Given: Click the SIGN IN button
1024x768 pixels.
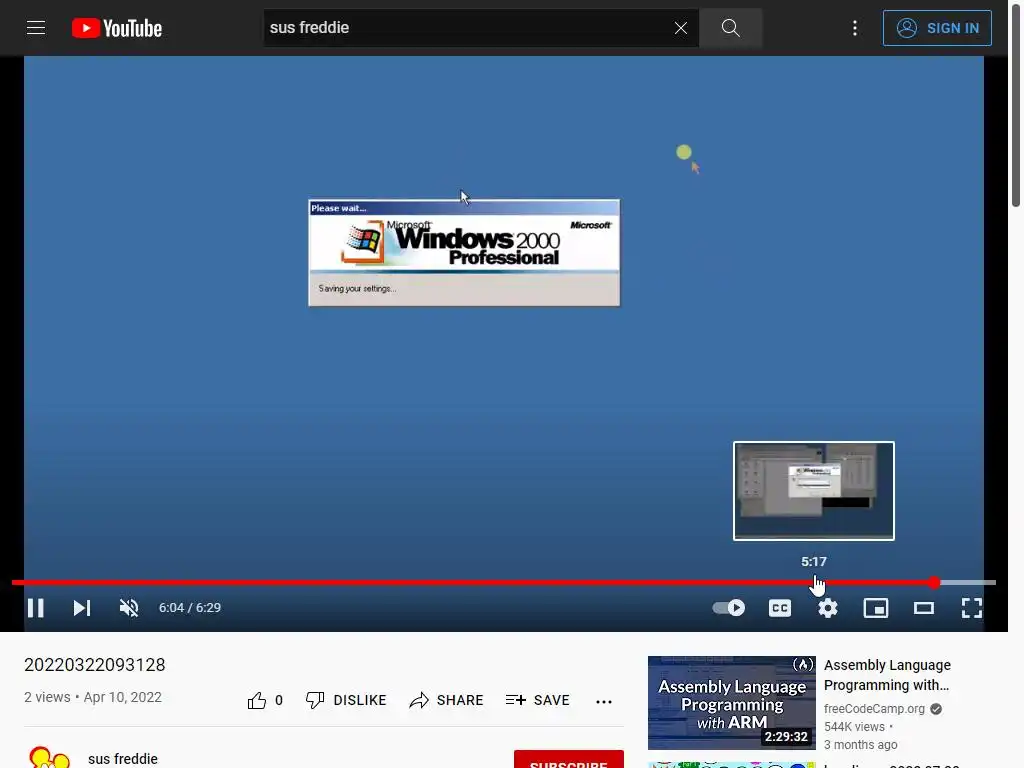Looking at the screenshot, I should (936, 28).
